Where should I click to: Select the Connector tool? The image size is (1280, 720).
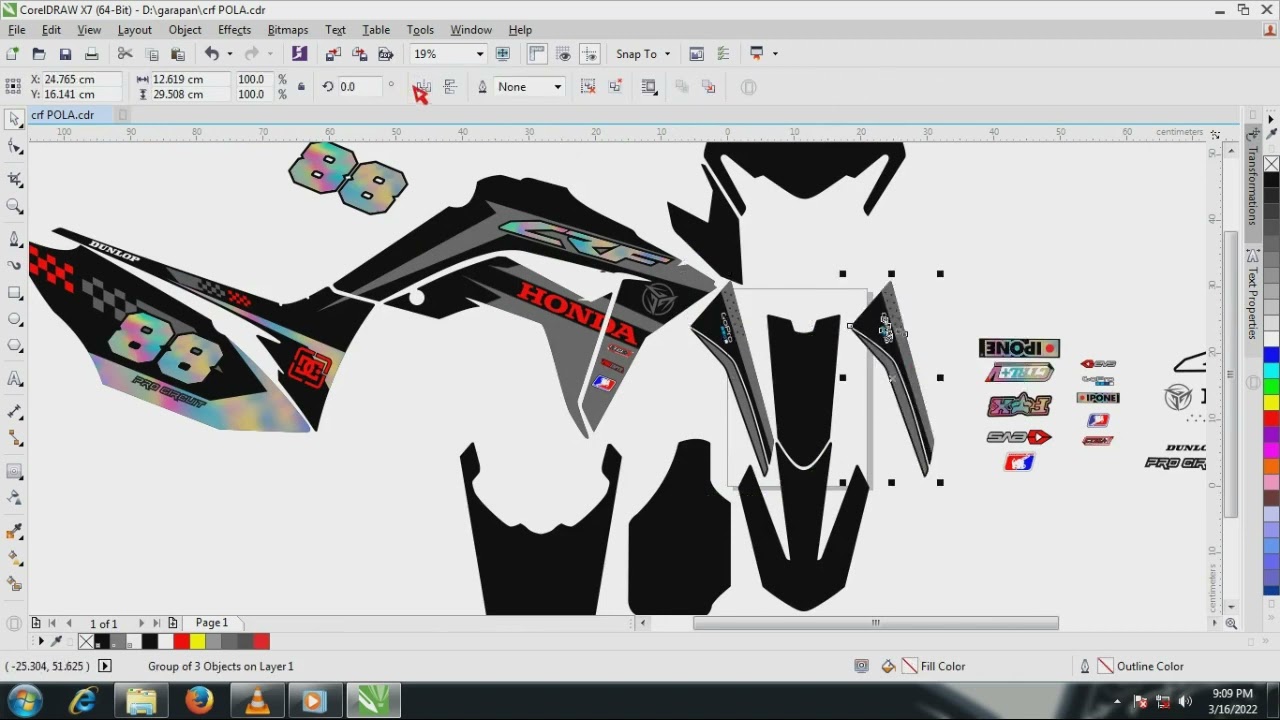tap(15, 439)
